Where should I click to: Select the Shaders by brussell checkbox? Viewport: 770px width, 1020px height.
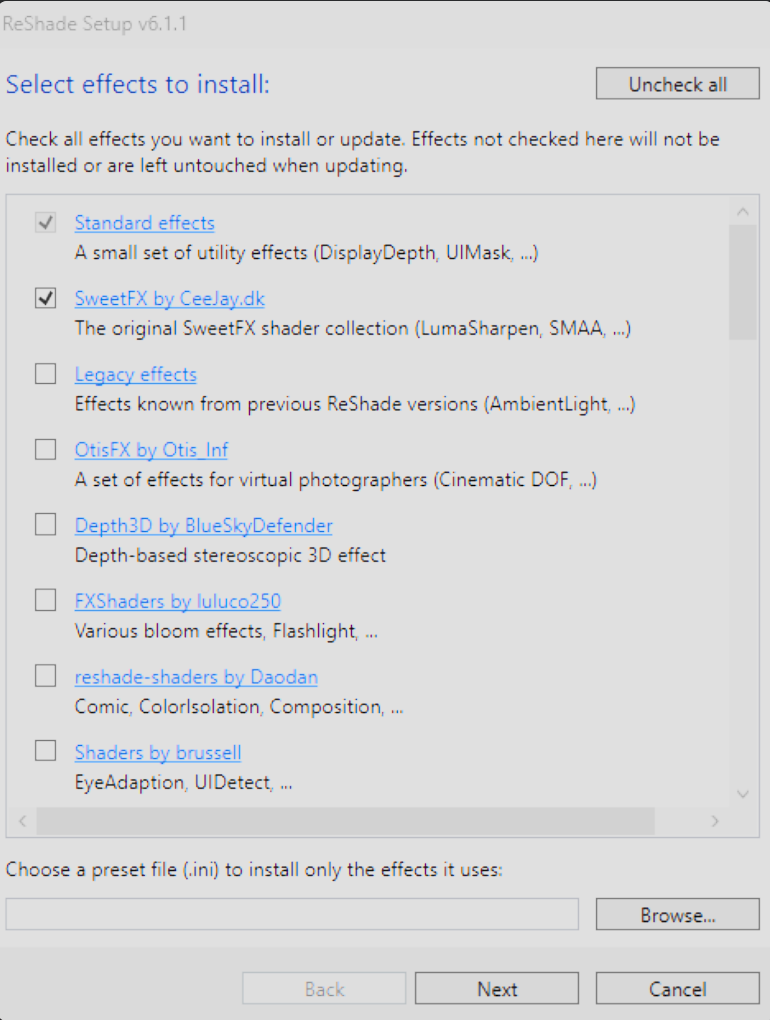coord(46,752)
